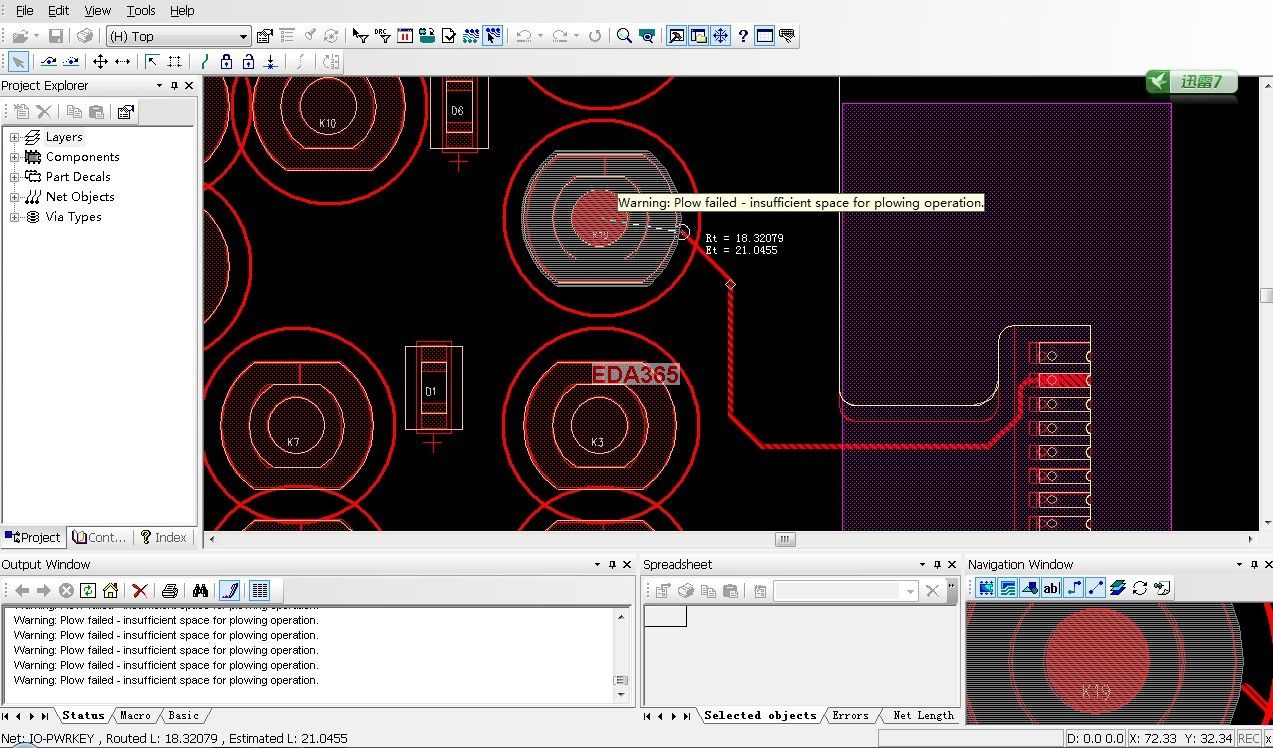The image size is (1273, 748).
Task: Open the Tools menu
Action: 141,10
